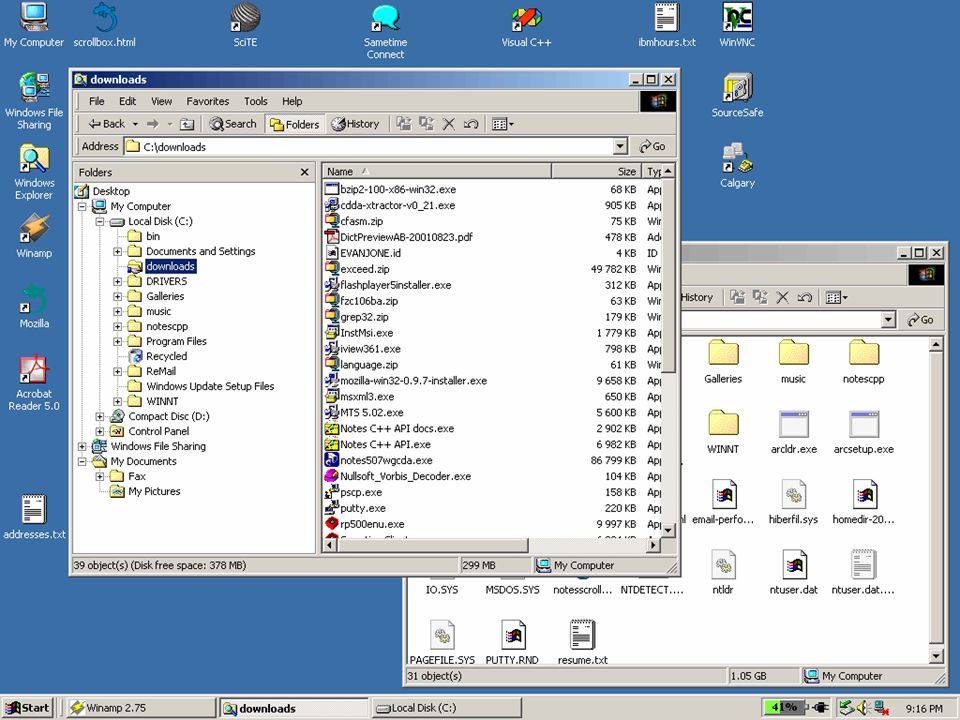This screenshot has height=720, width=960.
Task: Open the Search pane in downloads window
Action: click(x=233, y=124)
